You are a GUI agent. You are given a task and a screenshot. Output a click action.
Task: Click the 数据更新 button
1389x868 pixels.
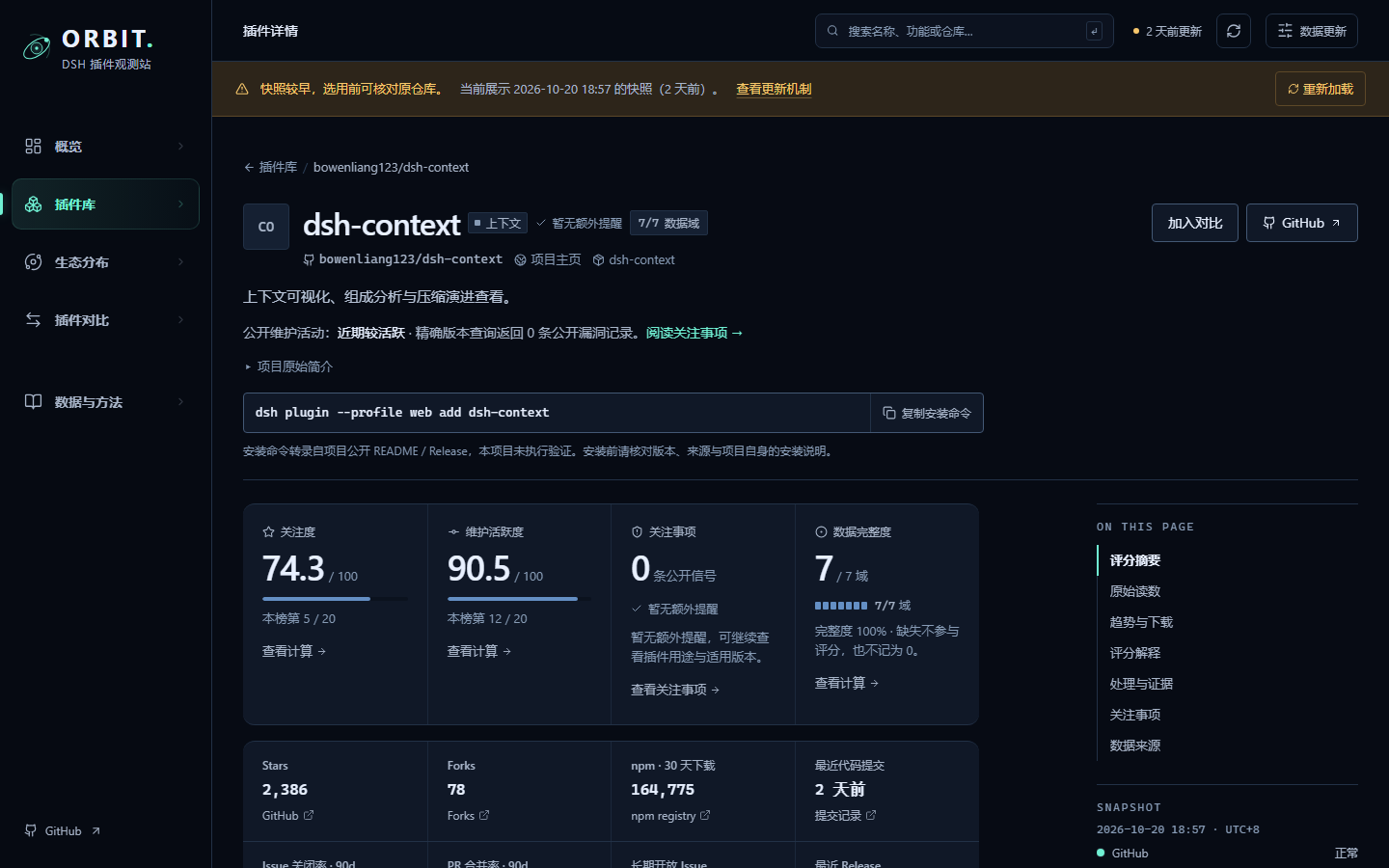(x=1312, y=31)
